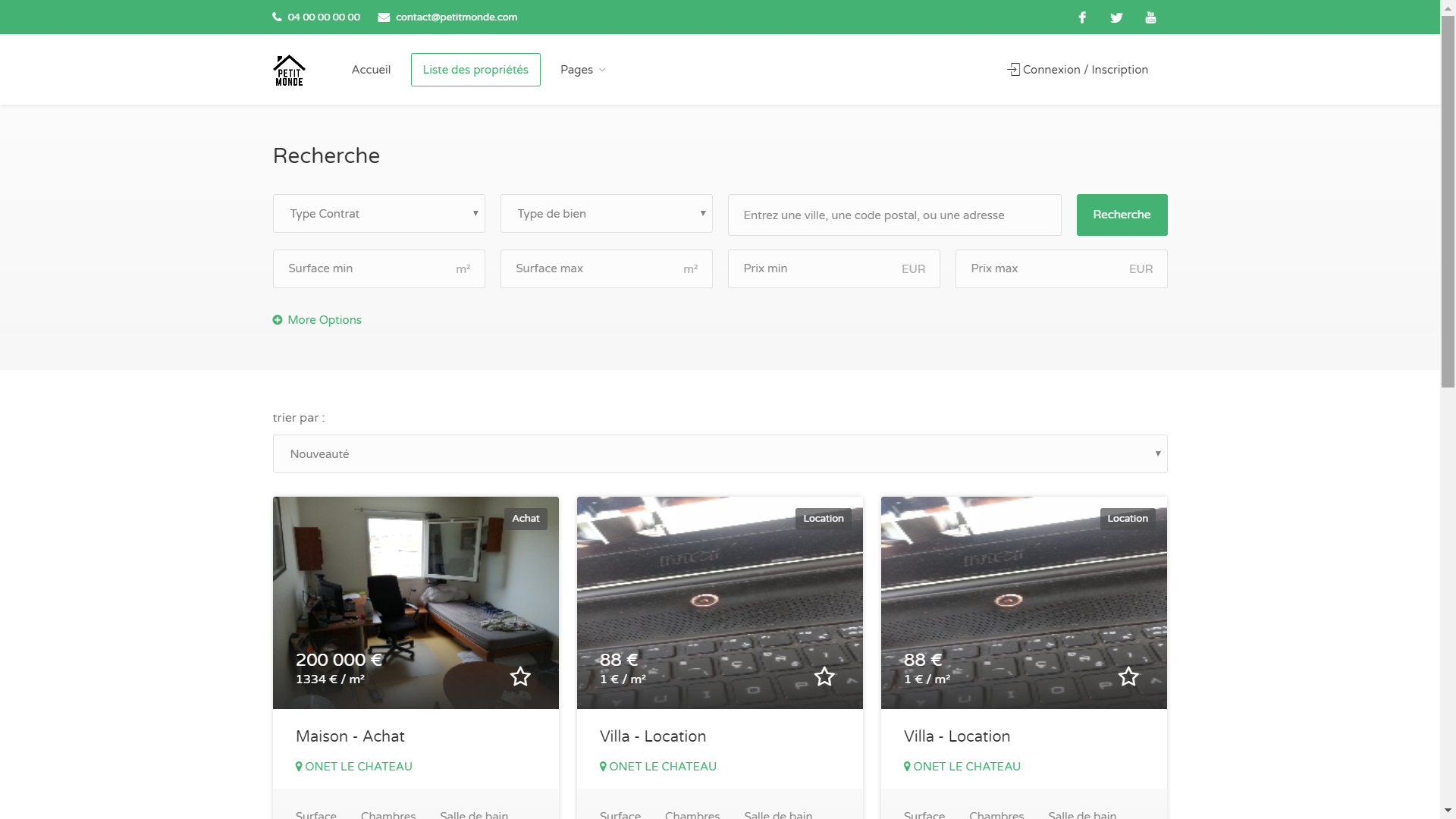Focus the city or address search field

(x=895, y=215)
